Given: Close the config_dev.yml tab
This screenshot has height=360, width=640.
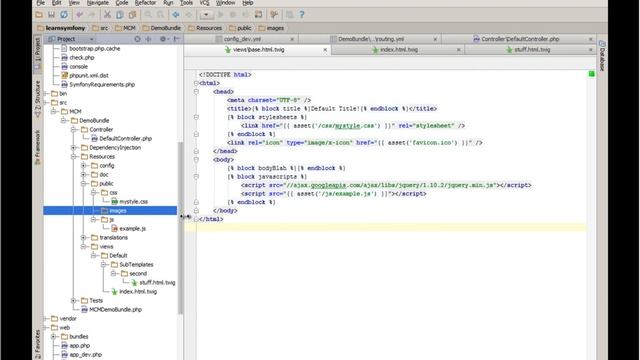Looking at the screenshot, I should pyautogui.click(x=292, y=39).
